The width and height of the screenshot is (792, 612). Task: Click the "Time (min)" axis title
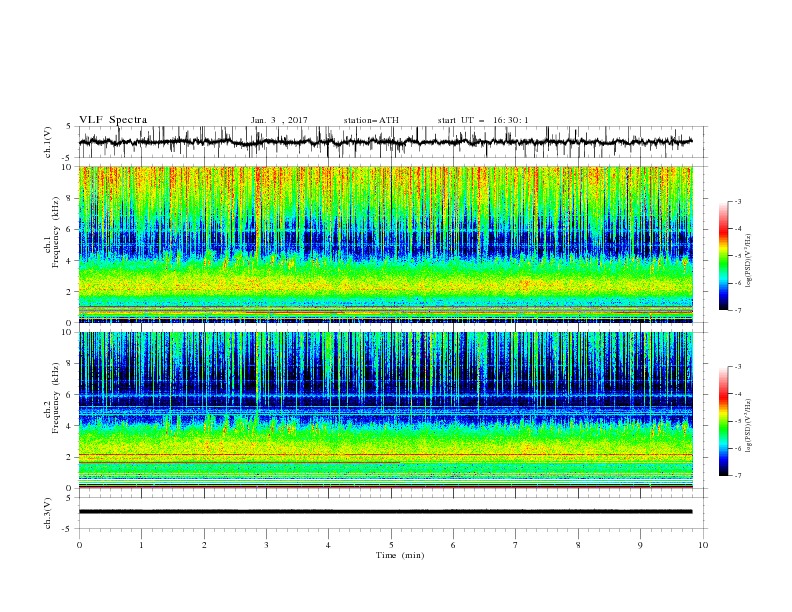(x=400, y=555)
